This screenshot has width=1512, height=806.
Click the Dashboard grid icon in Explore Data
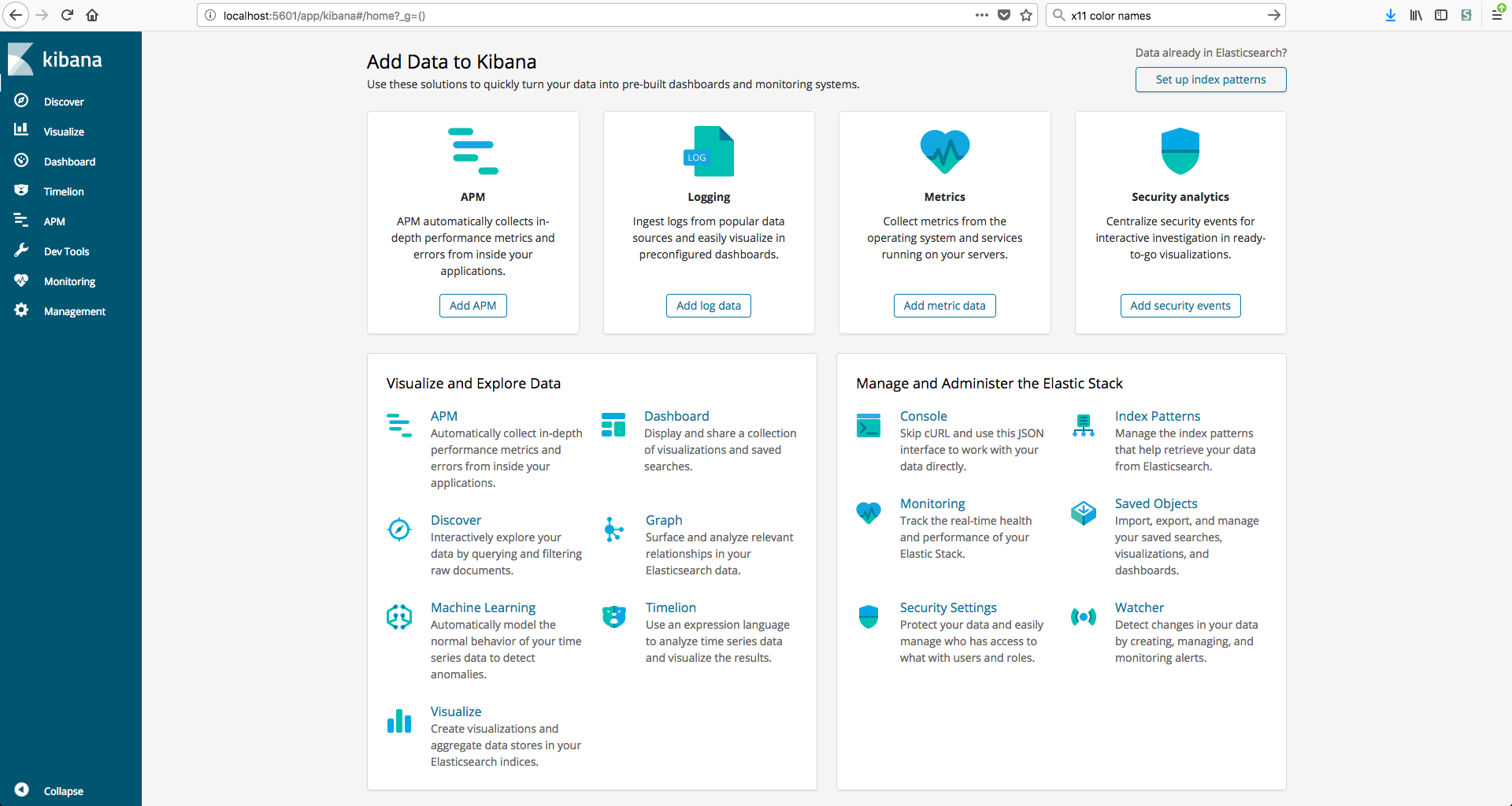click(613, 425)
